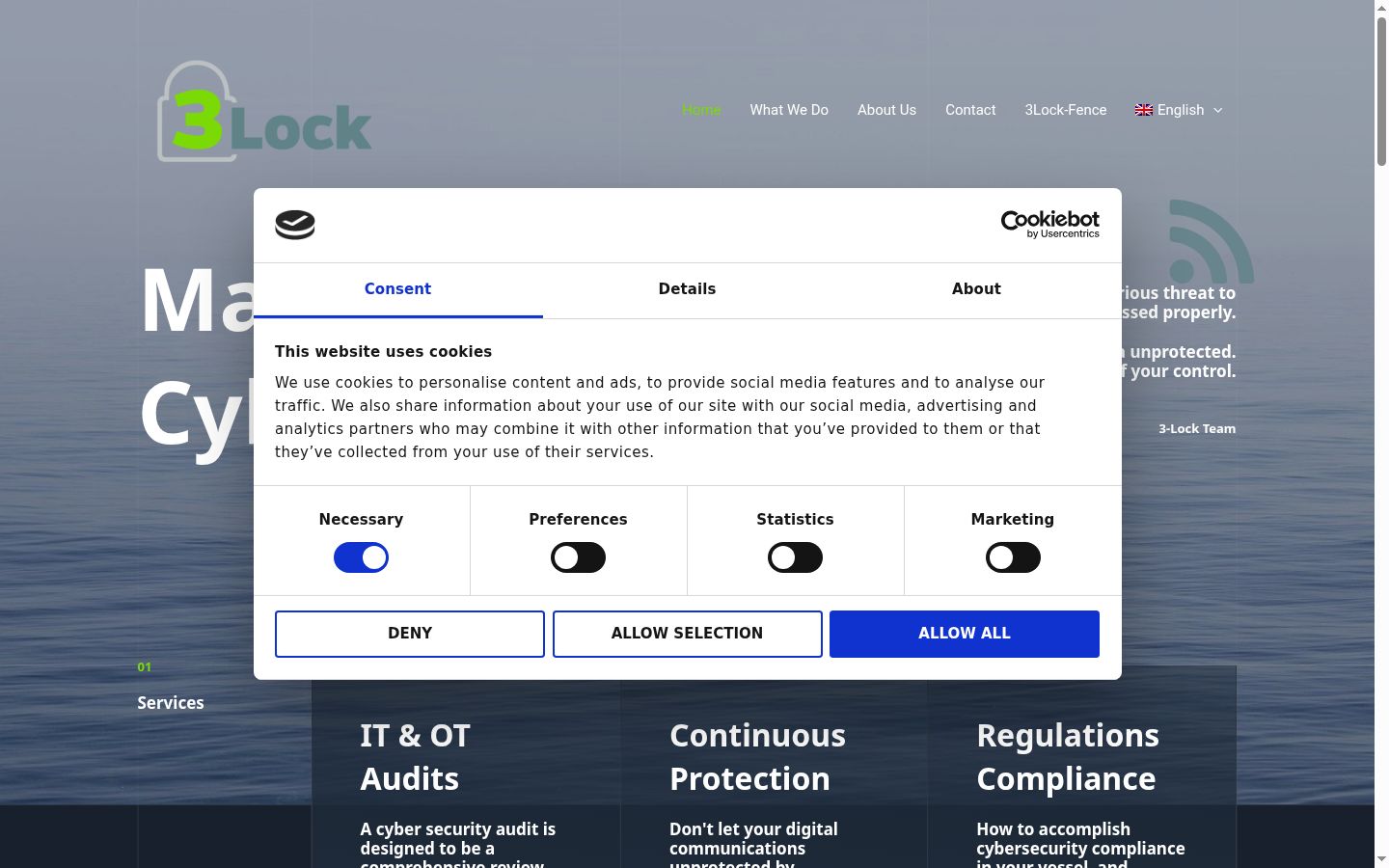
Task: Open the Details tab
Action: [687, 289]
